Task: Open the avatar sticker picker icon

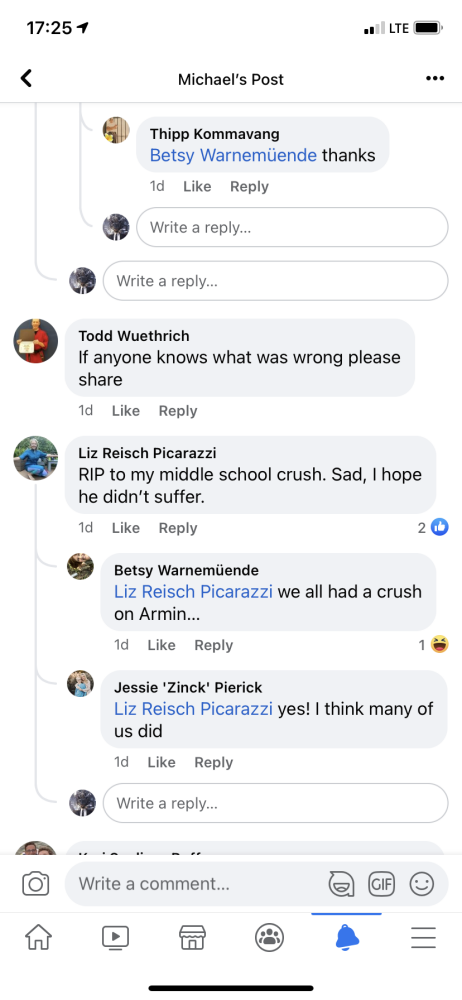Action: tap(341, 884)
